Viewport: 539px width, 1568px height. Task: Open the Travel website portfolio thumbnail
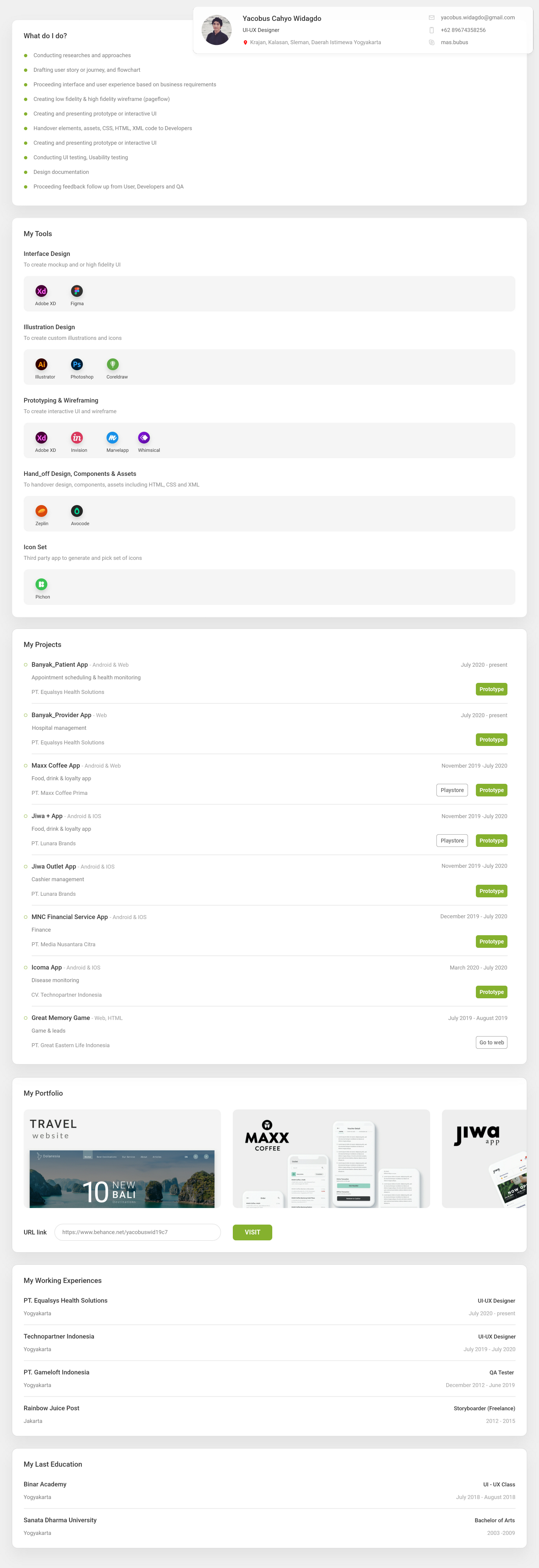click(x=122, y=1158)
